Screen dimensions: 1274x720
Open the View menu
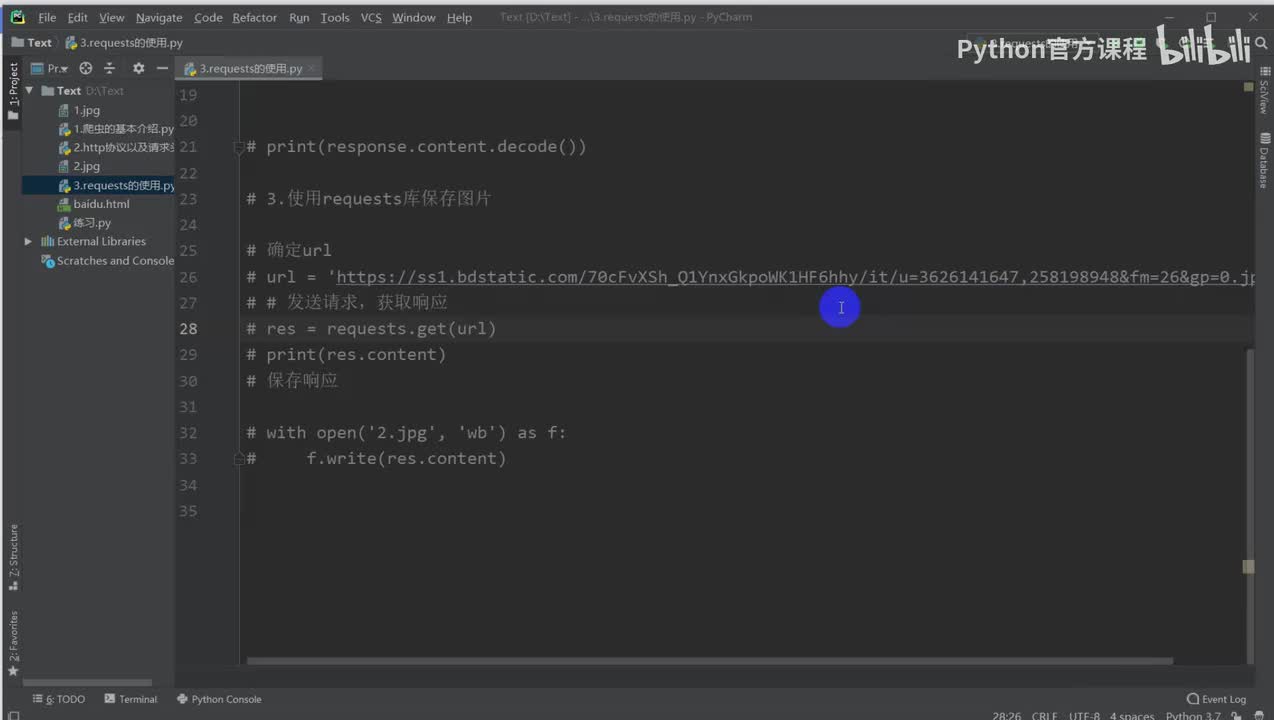(x=112, y=18)
